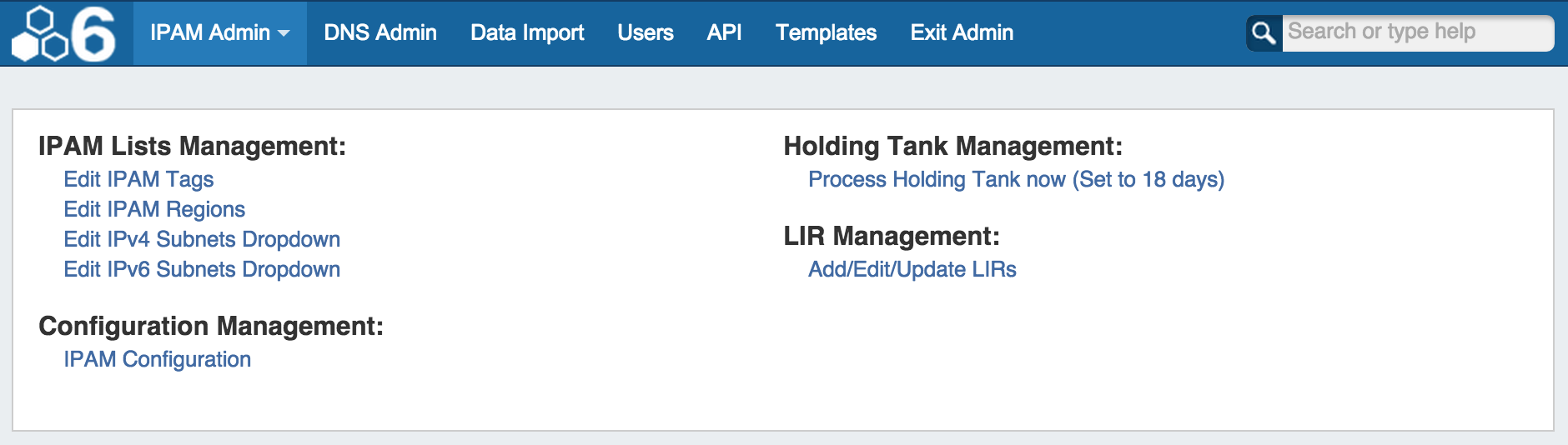This screenshot has height=445, width=1568.
Task: Click the Holding Tank Management heading
Action: 952,147
